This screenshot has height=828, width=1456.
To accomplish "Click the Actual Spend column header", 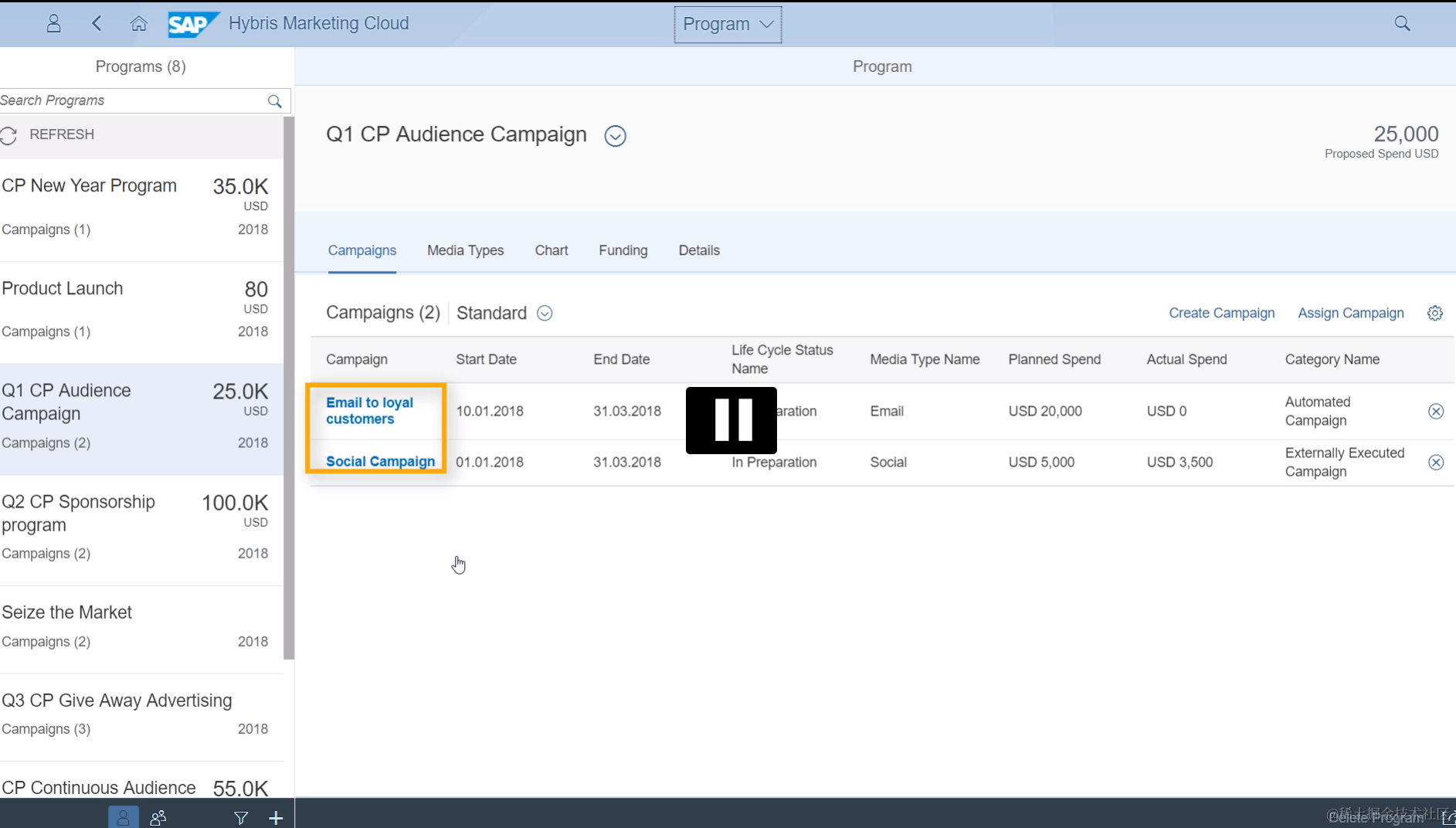I will click(1186, 359).
